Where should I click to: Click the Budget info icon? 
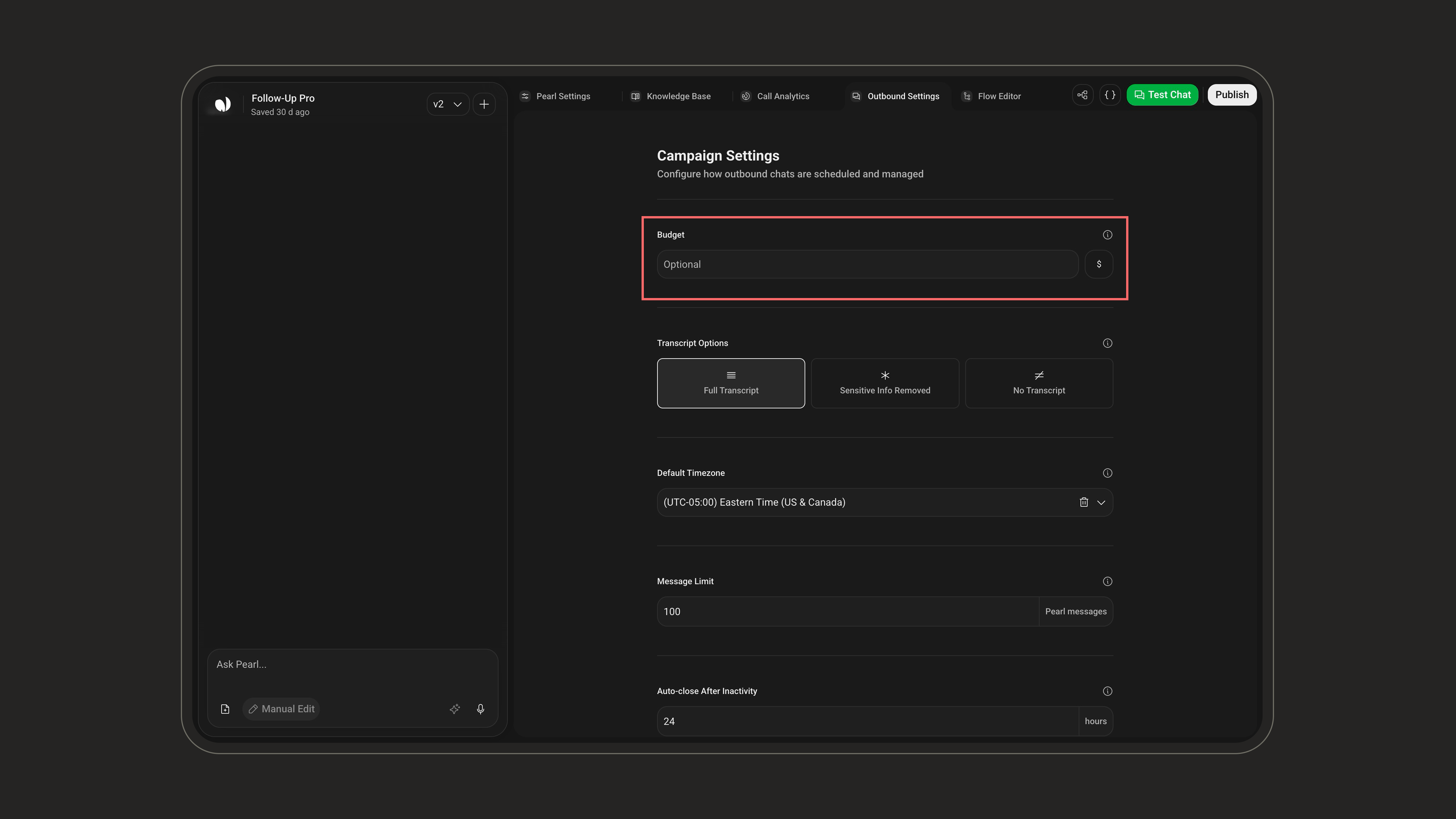tap(1107, 235)
